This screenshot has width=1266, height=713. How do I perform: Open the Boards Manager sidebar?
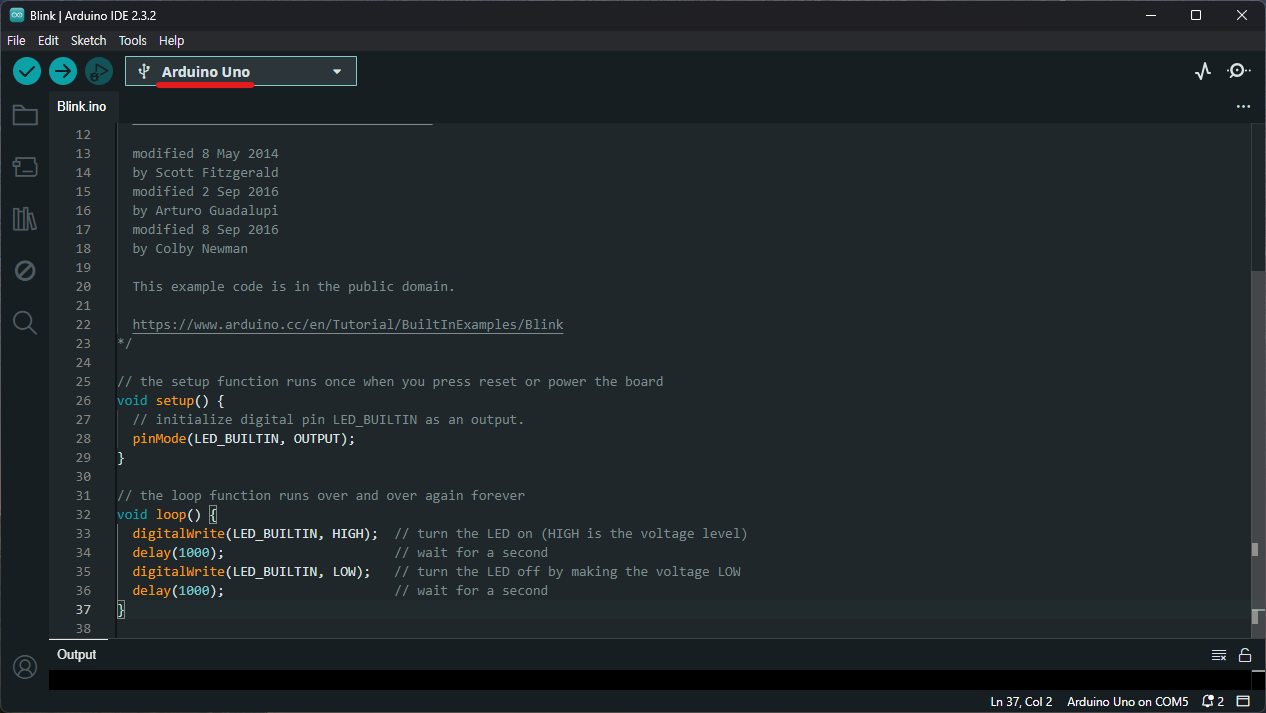pyautogui.click(x=25, y=167)
